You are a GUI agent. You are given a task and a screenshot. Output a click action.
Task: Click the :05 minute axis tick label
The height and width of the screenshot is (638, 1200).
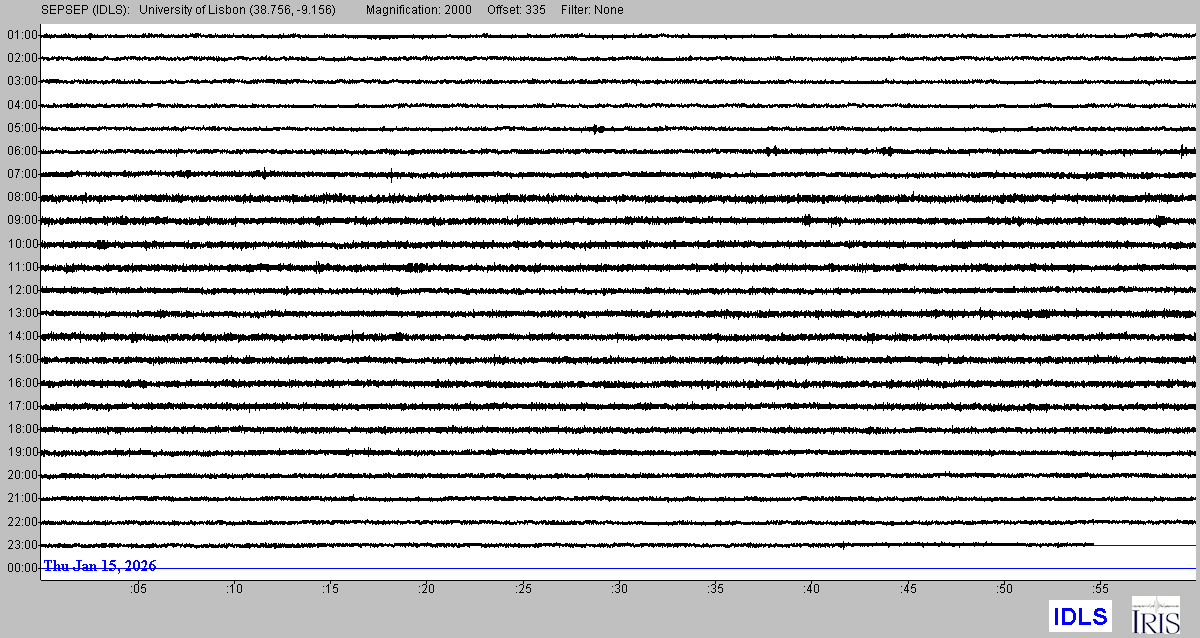(138, 590)
